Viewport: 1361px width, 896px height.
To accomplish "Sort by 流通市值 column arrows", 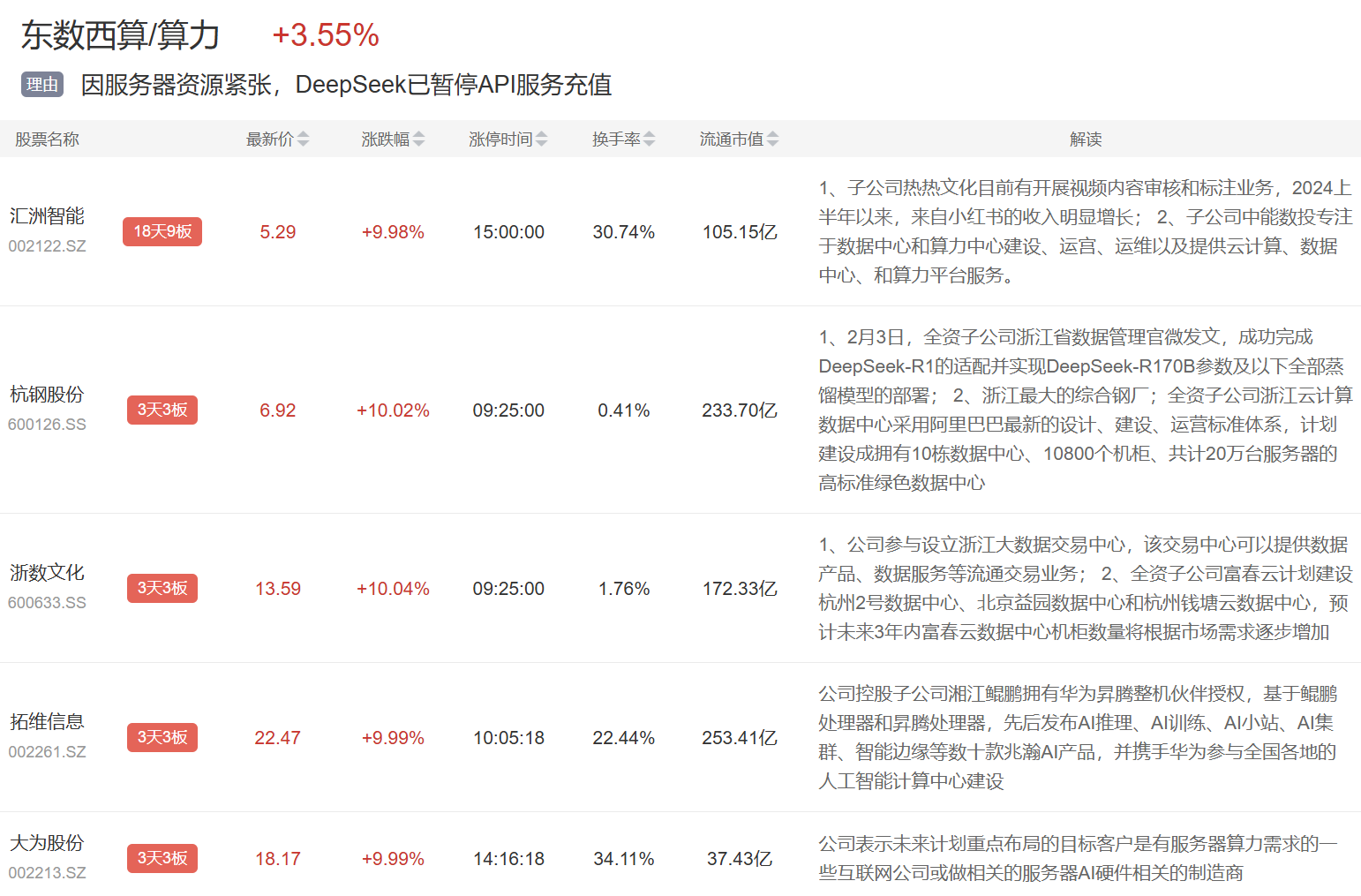I will point(772,139).
